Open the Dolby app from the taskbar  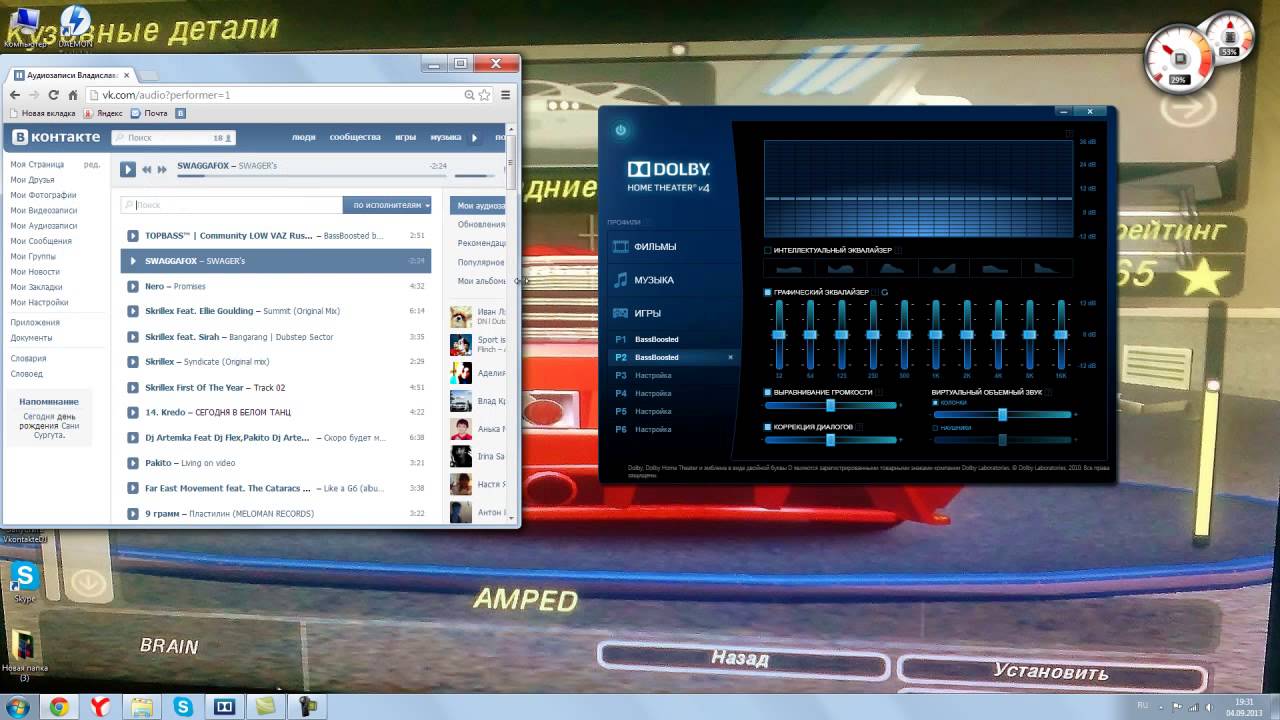(x=224, y=707)
